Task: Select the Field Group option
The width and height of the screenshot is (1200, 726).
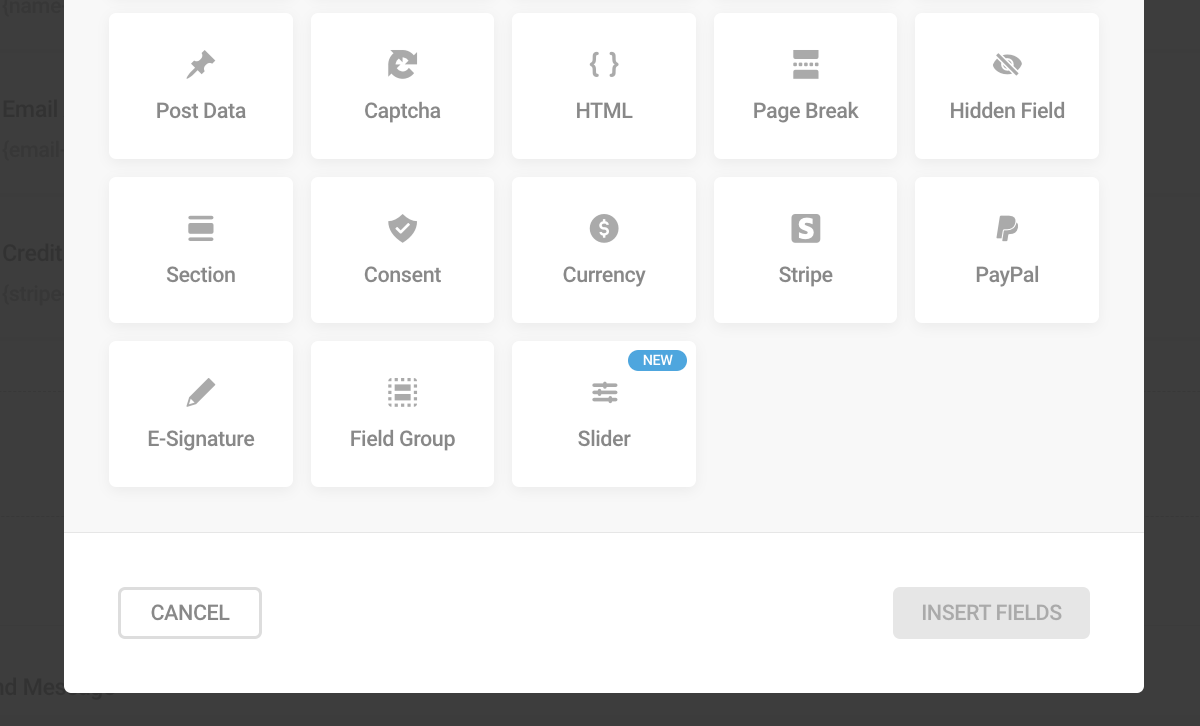Action: pyautogui.click(x=402, y=413)
